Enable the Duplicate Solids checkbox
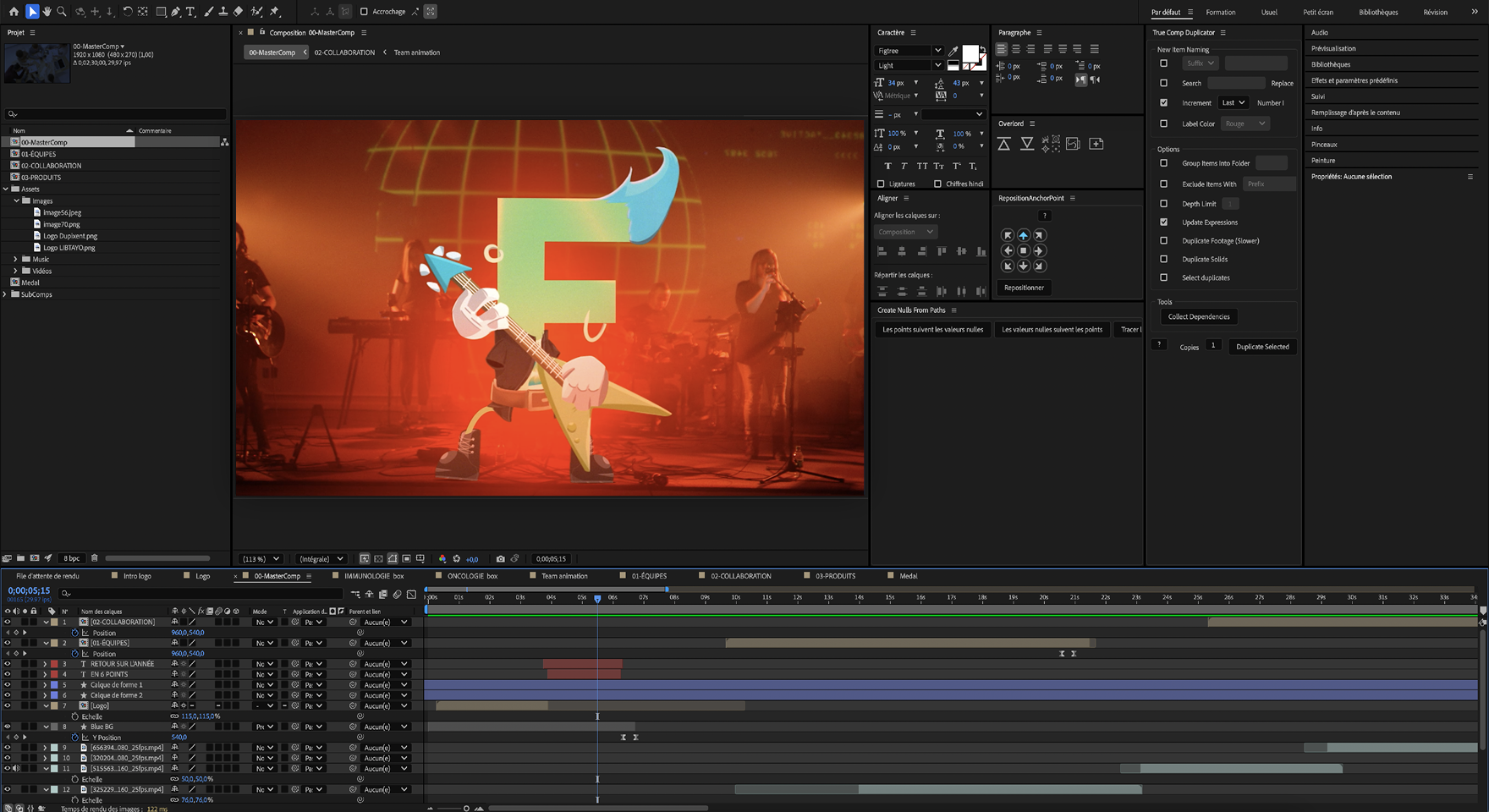The image size is (1489, 812). pyautogui.click(x=1163, y=260)
